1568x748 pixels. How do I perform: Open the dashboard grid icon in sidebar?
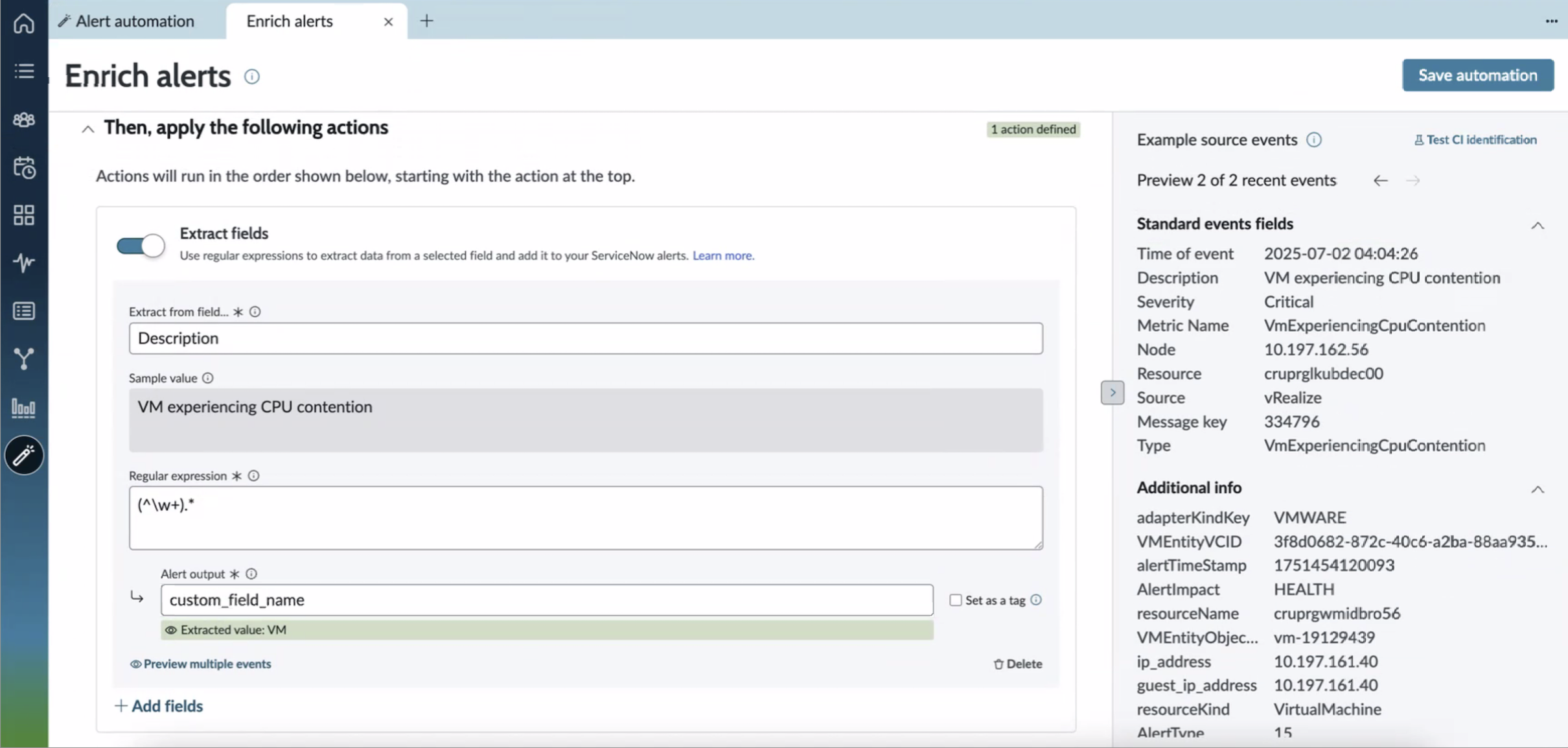pyautogui.click(x=24, y=215)
